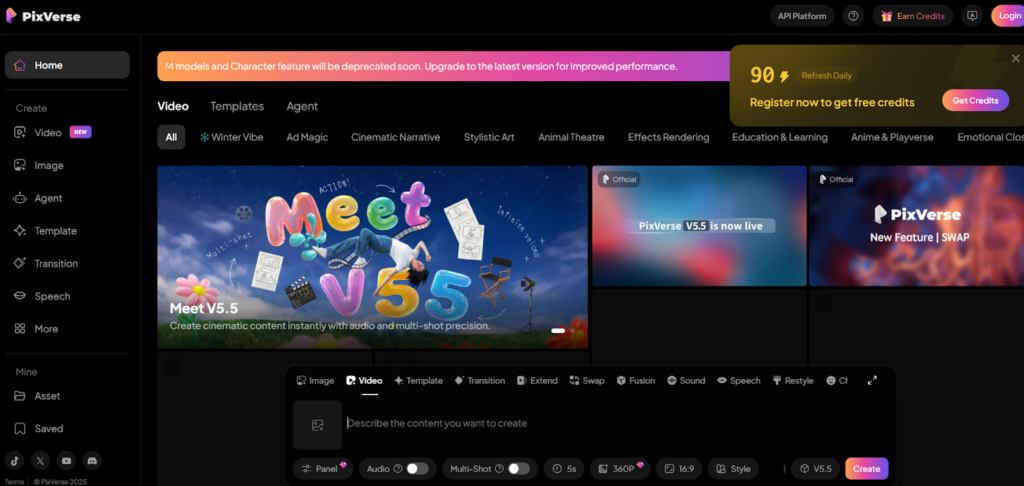Screen dimensions: 1024x486
Task: Click the image upload placeholder icon
Action: 317,425
